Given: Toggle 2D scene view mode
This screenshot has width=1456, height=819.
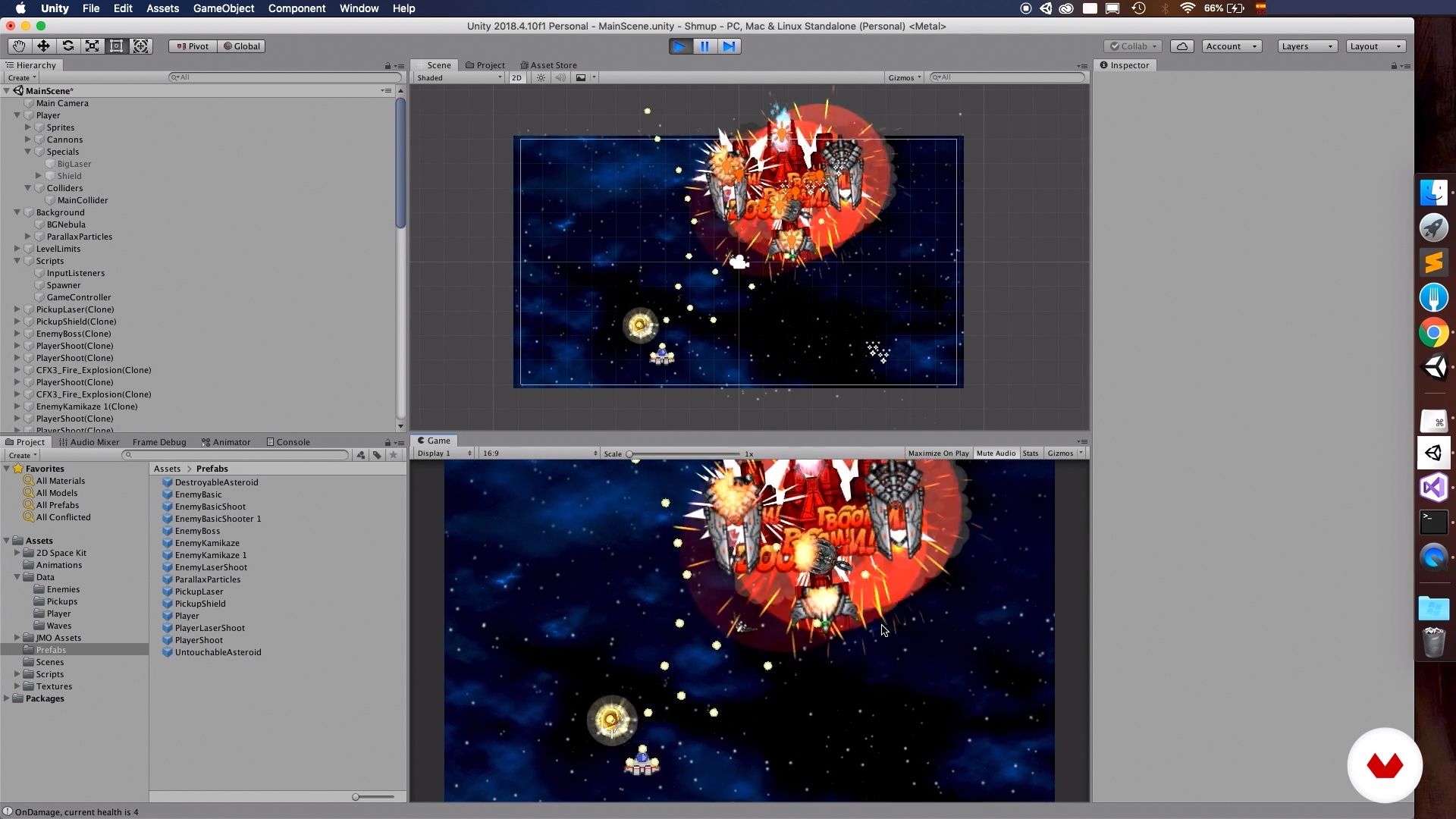Looking at the screenshot, I should coord(516,77).
